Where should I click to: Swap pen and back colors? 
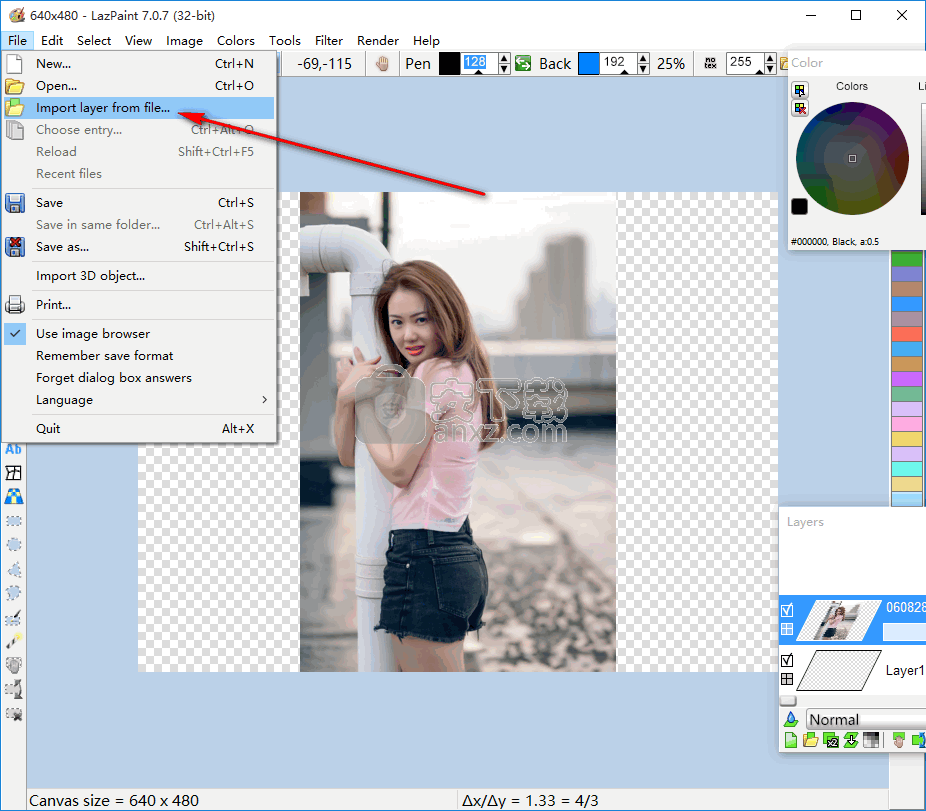pos(523,63)
